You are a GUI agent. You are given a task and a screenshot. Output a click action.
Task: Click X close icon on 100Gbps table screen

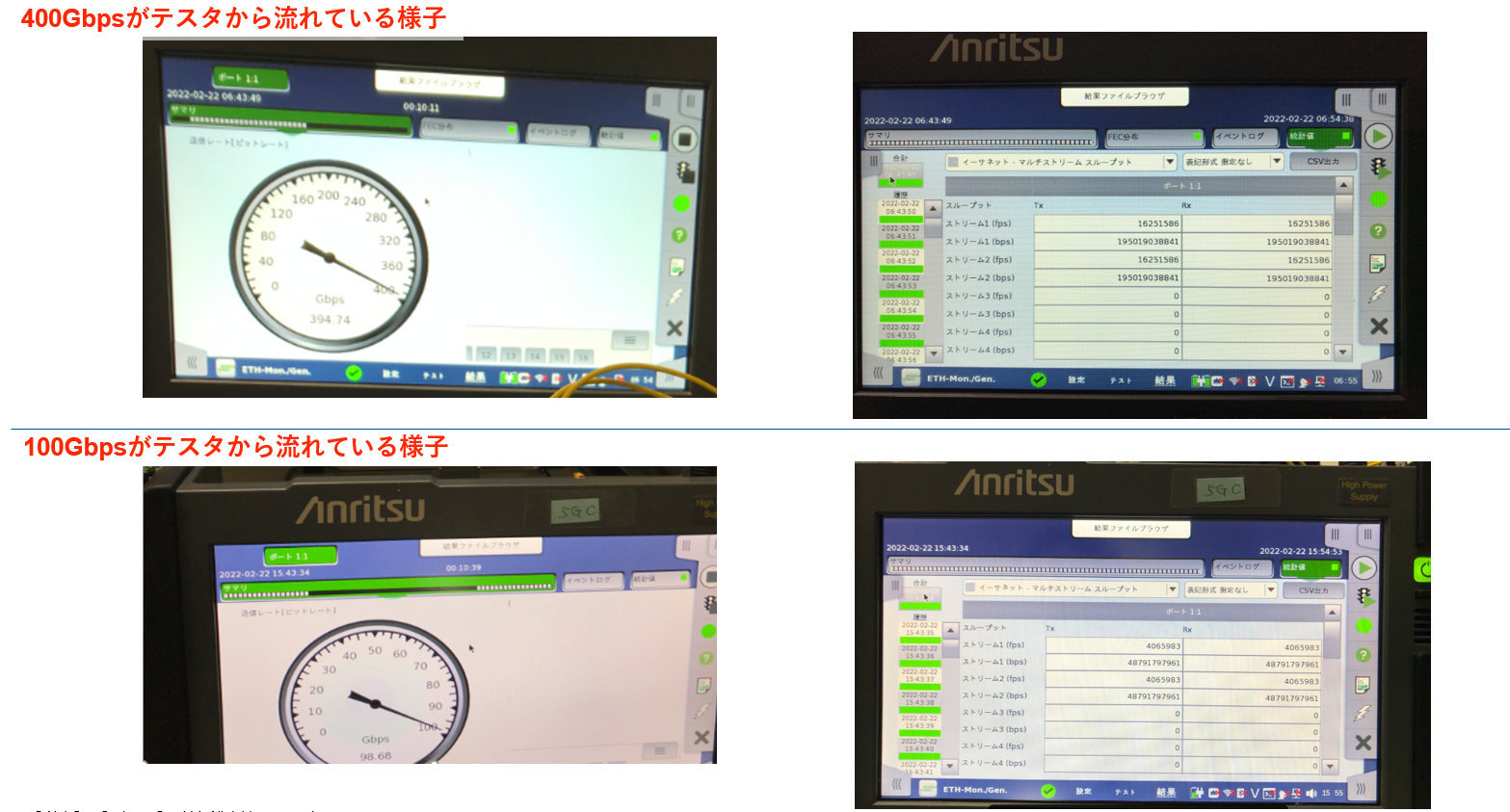pyautogui.click(x=1363, y=743)
